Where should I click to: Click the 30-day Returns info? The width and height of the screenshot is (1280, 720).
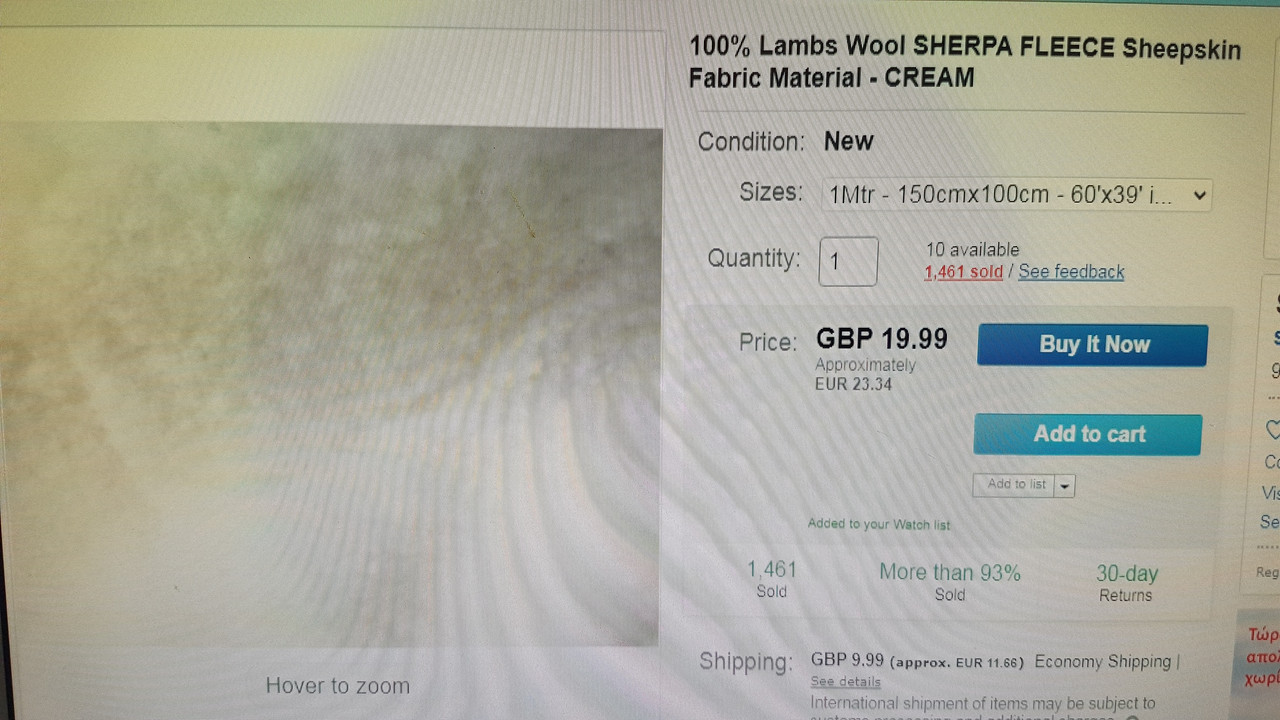1126,582
